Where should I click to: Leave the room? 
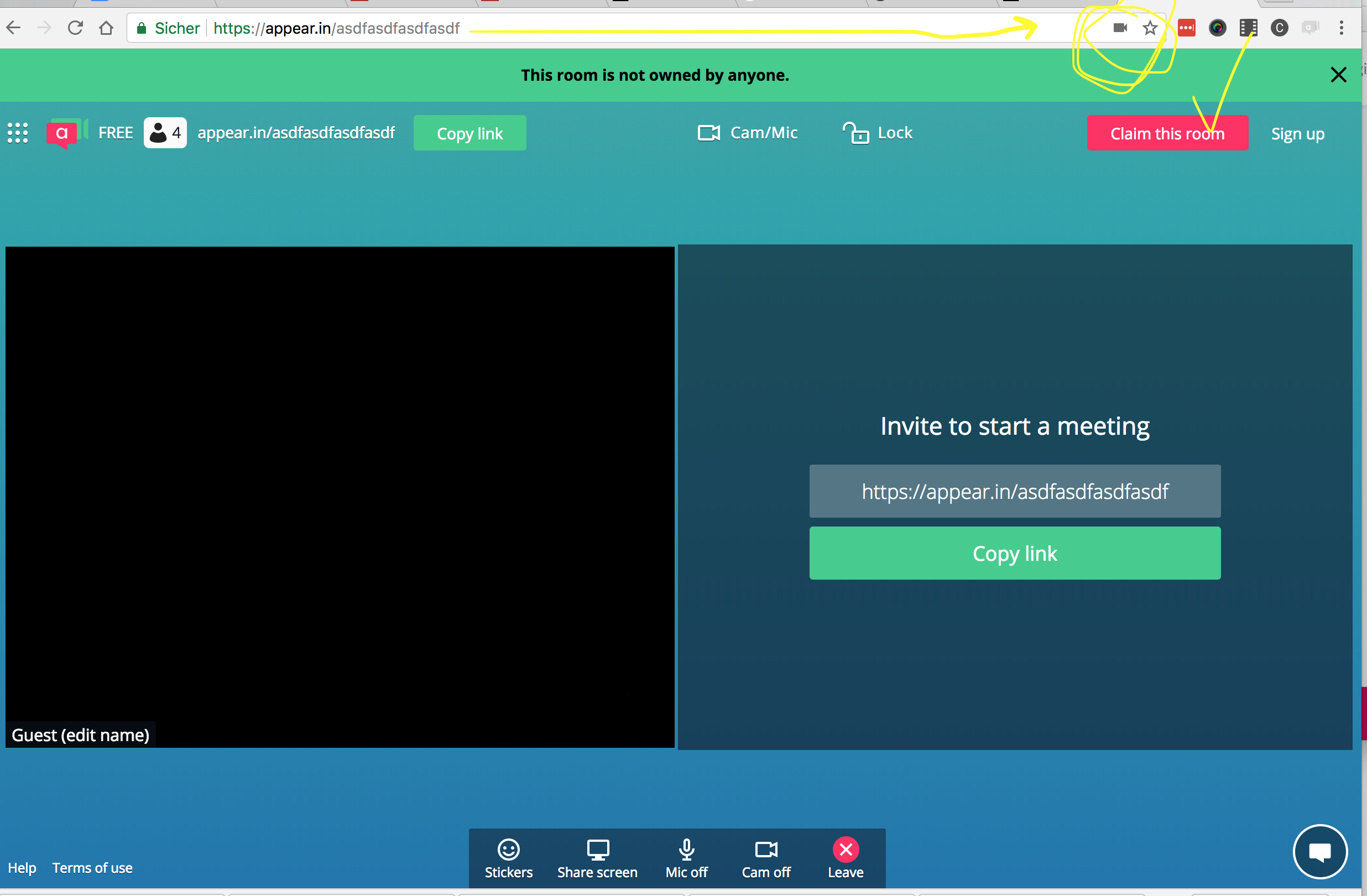click(x=846, y=858)
